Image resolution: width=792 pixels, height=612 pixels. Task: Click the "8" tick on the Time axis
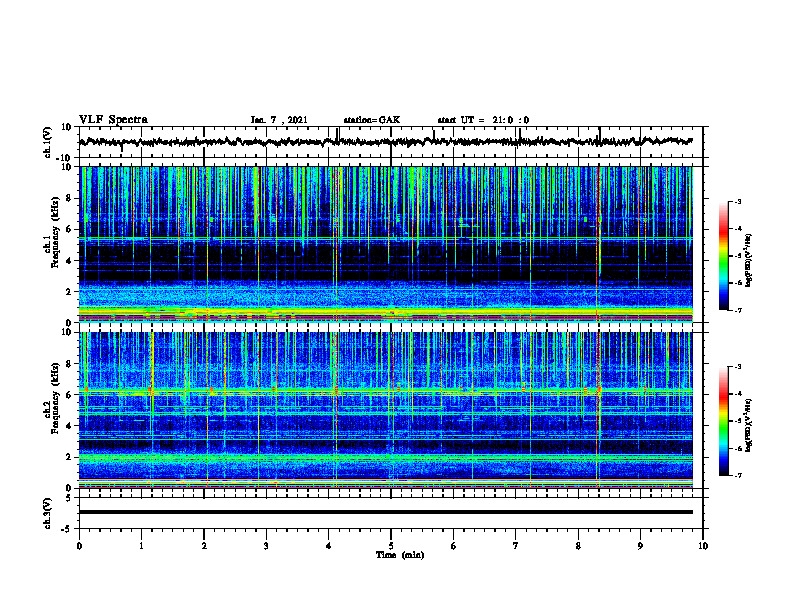tap(578, 546)
